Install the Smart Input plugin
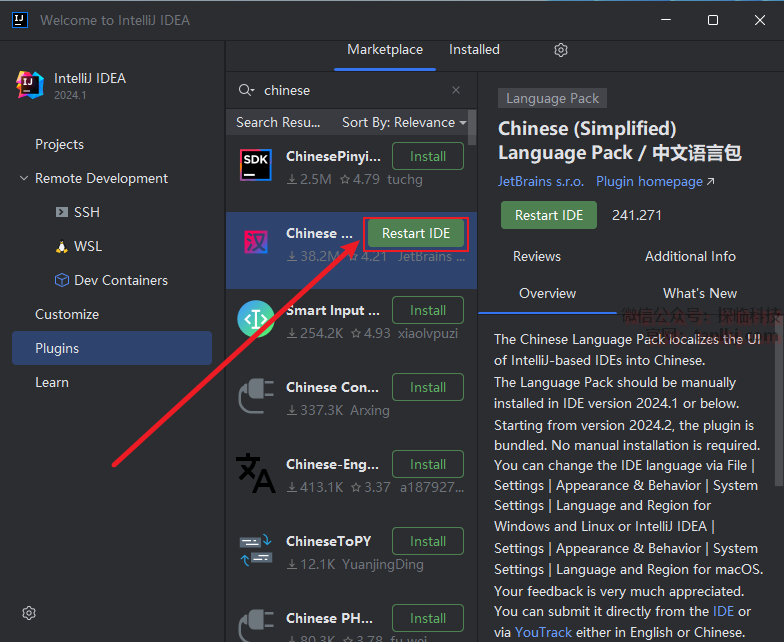 pyautogui.click(x=427, y=310)
